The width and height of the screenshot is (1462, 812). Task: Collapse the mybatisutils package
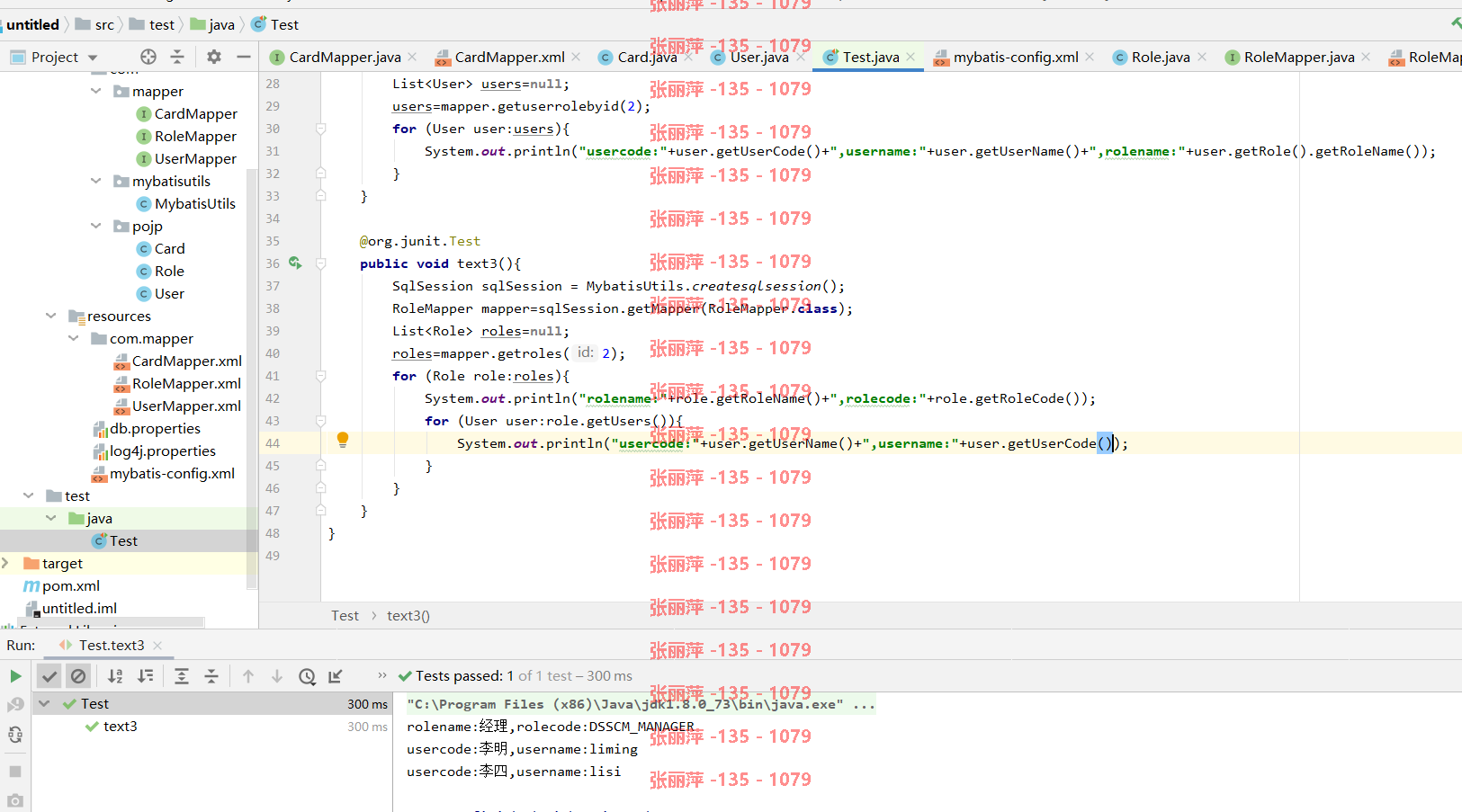point(96,181)
